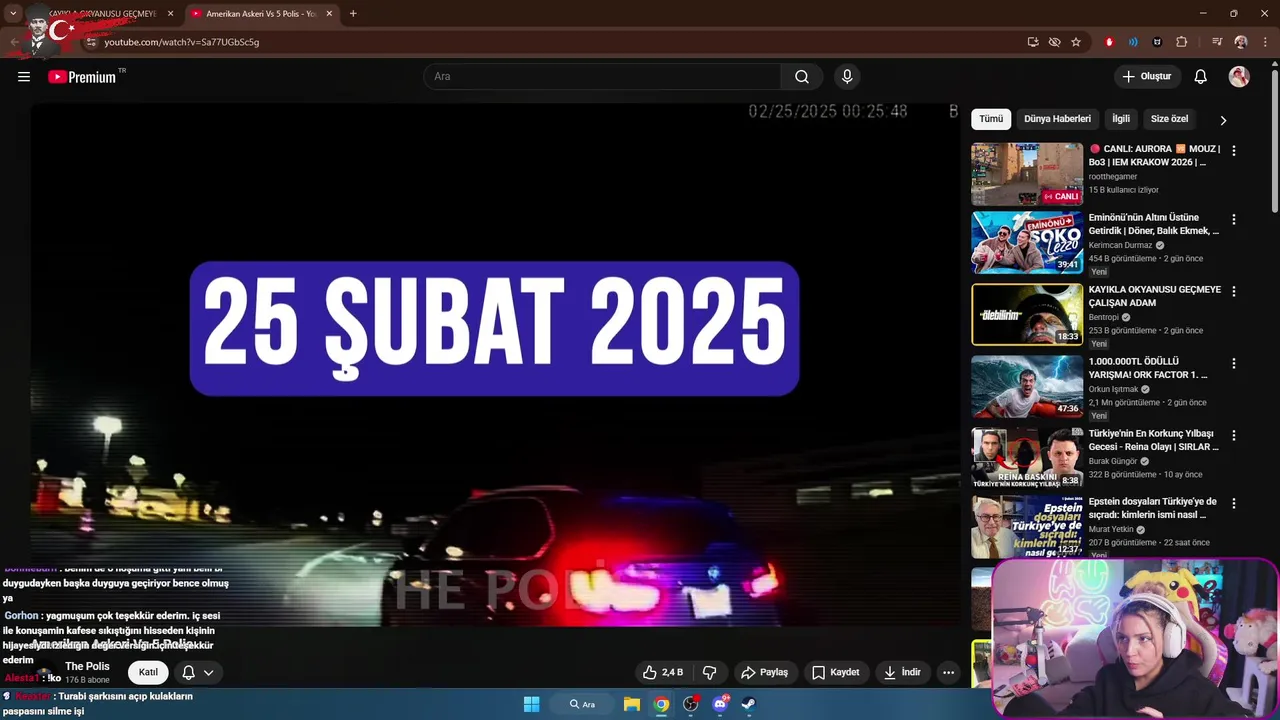The width and height of the screenshot is (1280, 720).
Task: Click the search magnifier button
Action: 802,77
